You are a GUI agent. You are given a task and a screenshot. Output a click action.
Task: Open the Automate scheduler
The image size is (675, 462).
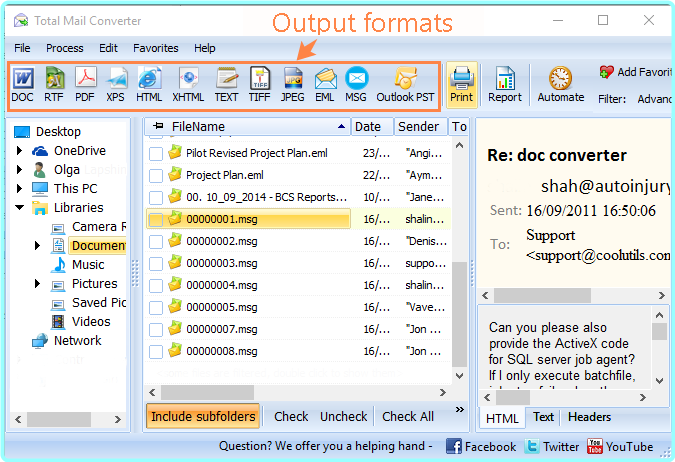pyautogui.click(x=561, y=85)
